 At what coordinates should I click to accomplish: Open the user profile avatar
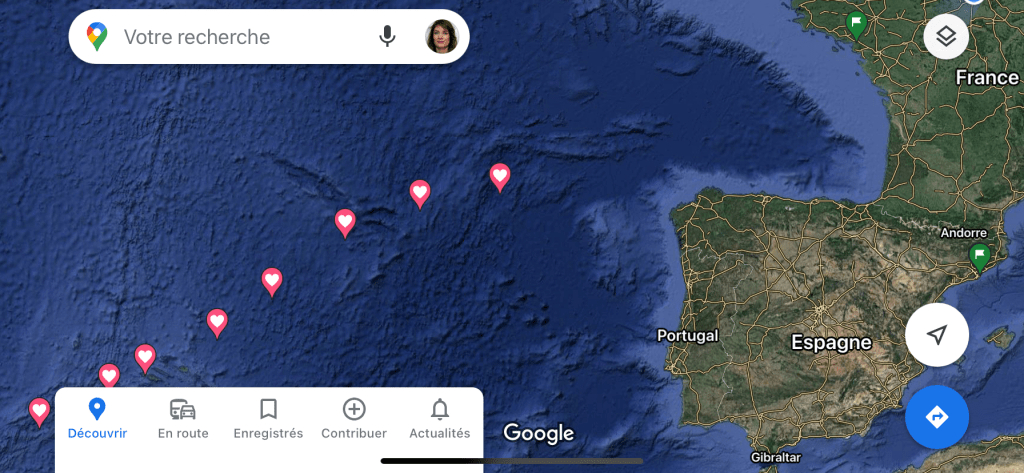(x=441, y=37)
